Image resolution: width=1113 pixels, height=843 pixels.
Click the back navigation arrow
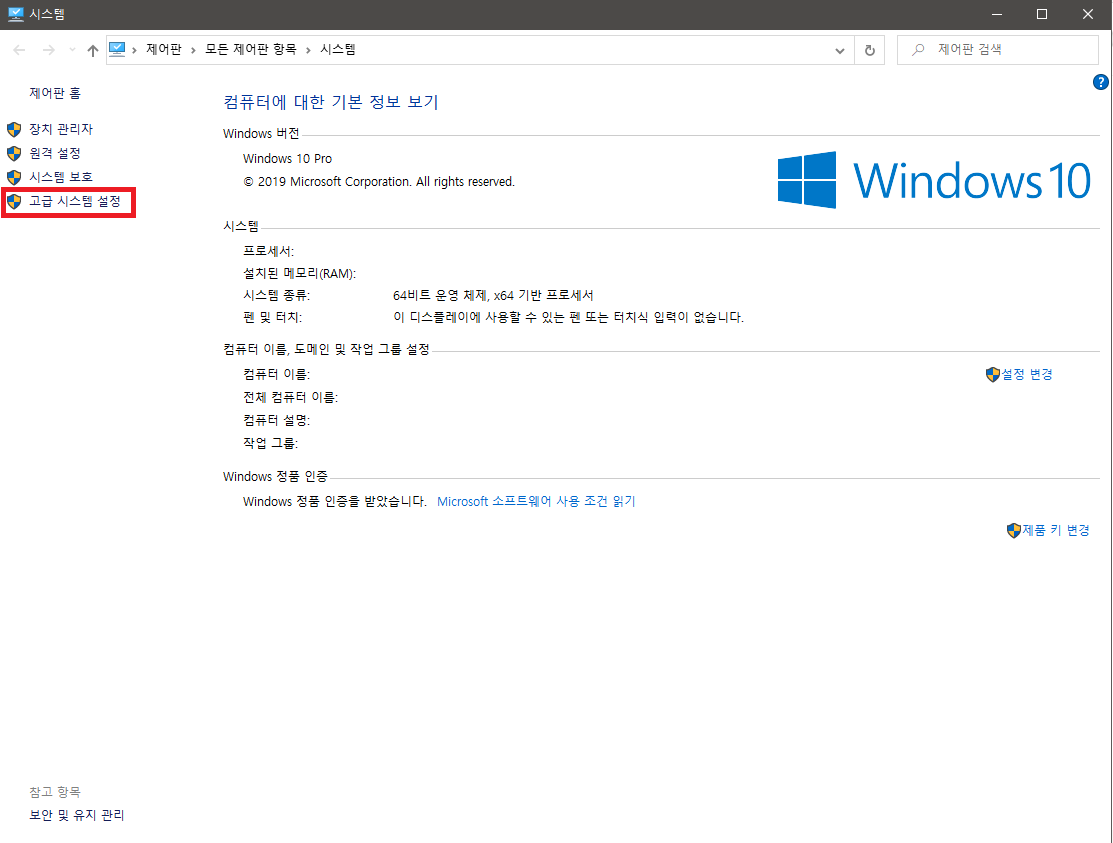[19, 50]
